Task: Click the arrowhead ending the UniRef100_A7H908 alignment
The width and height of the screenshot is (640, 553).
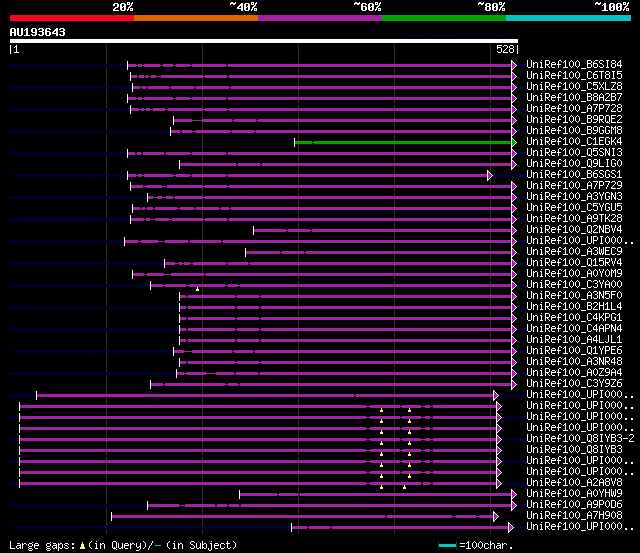Action: (496, 517)
